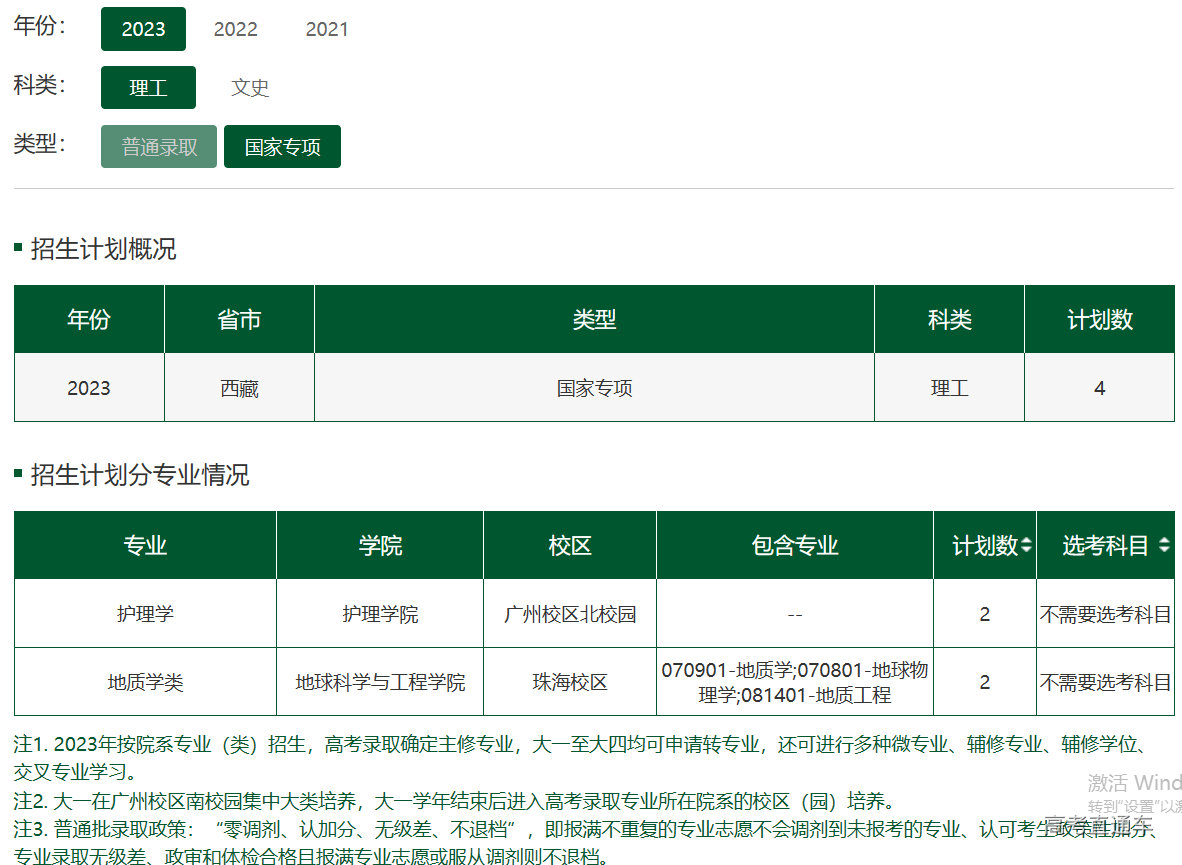This screenshot has width=1182, height=865.
Task: Click the 包含专业 column header
Action: (795, 546)
